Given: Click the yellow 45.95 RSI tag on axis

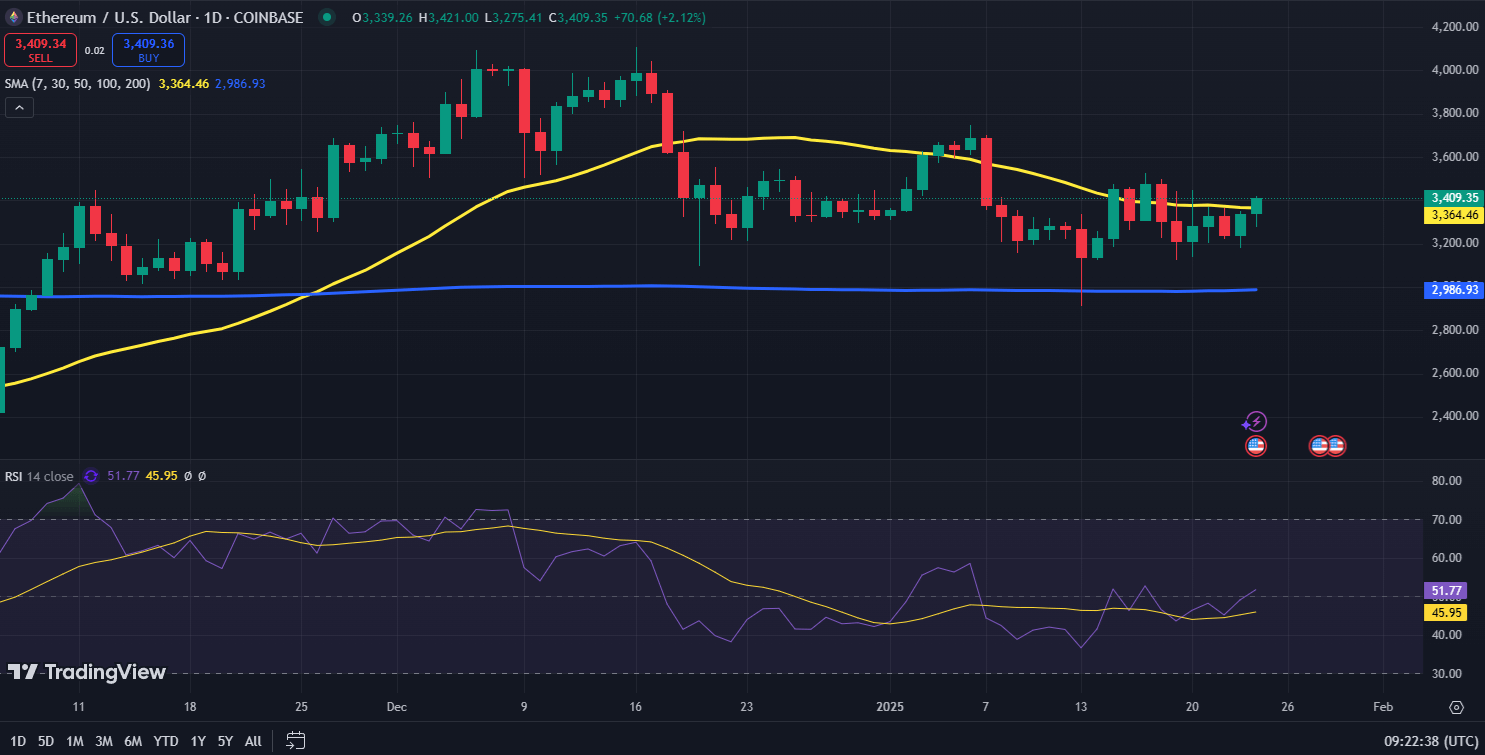Looking at the screenshot, I should (x=1444, y=612).
